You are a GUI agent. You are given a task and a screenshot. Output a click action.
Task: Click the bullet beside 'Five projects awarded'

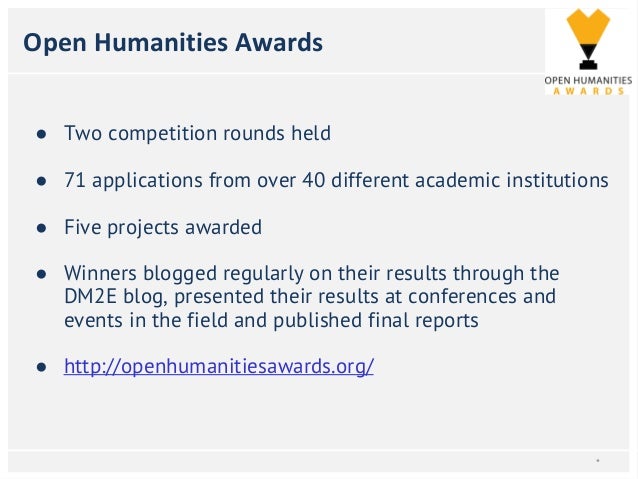[42, 227]
